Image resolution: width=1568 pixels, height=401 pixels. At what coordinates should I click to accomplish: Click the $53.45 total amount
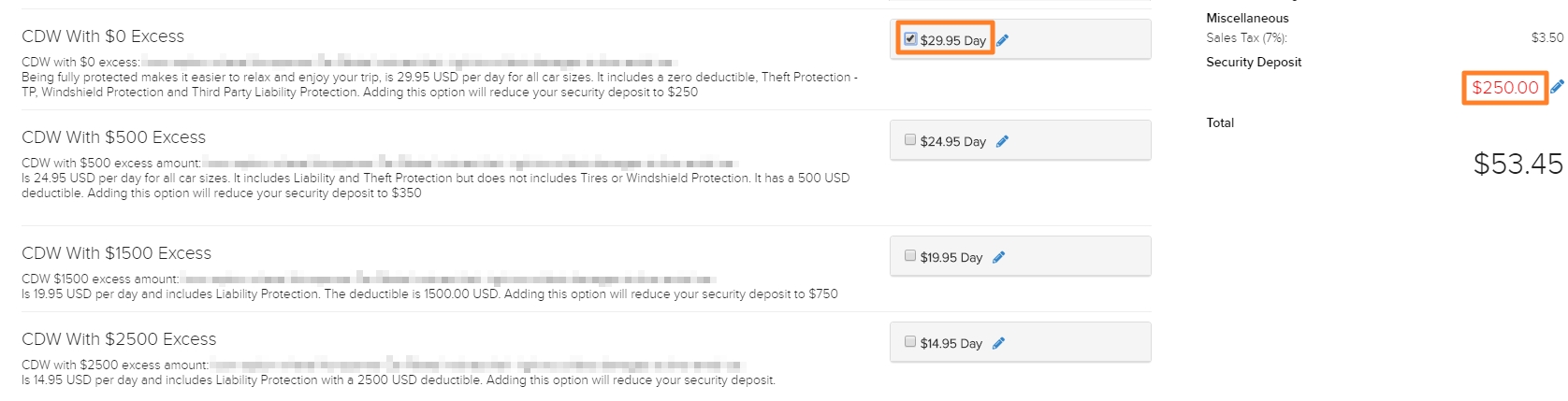(1518, 164)
